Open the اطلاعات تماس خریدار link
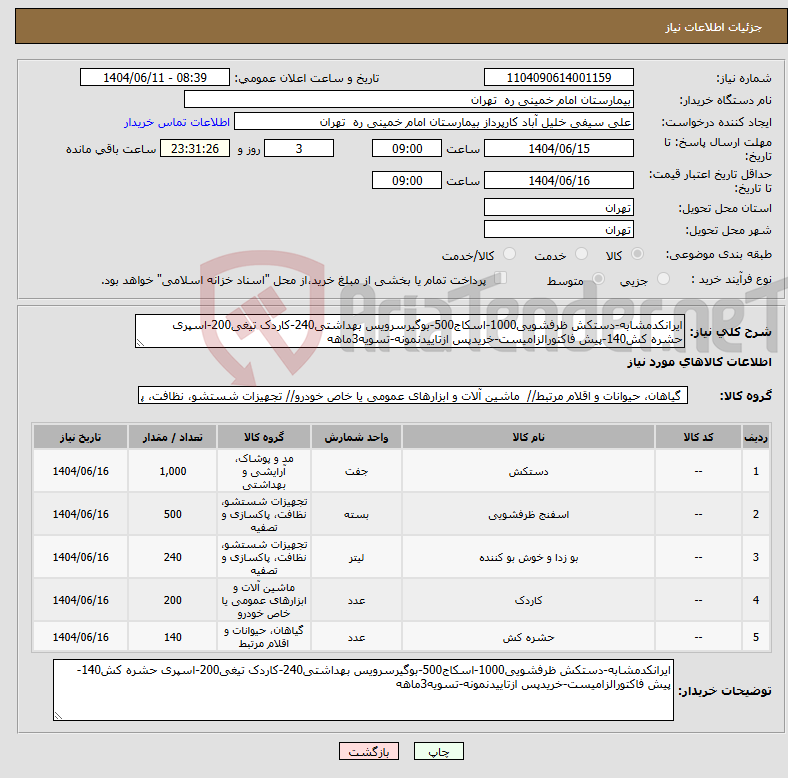The image size is (788, 778). pyautogui.click(x=177, y=122)
